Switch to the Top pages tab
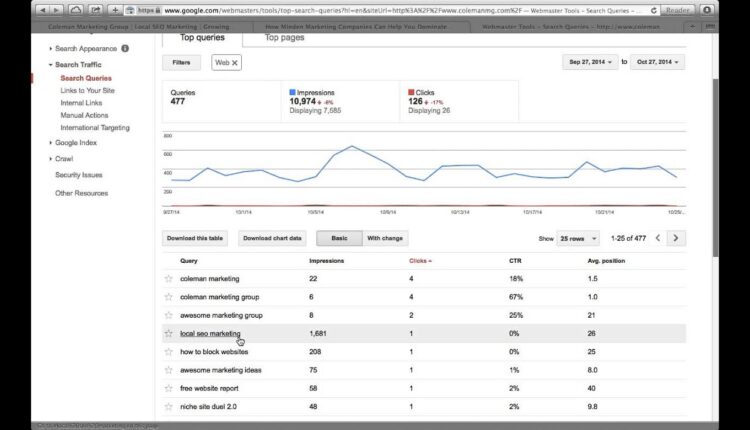The image size is (750, 430). point(285,38)
